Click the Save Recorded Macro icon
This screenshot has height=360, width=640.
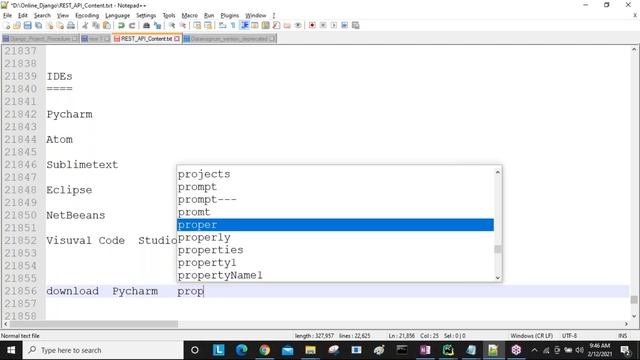pyautogui.click(x=355, y=25)
